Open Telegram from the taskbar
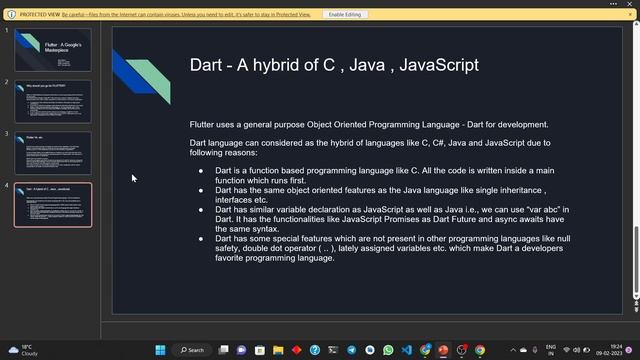 click(351, 350)
